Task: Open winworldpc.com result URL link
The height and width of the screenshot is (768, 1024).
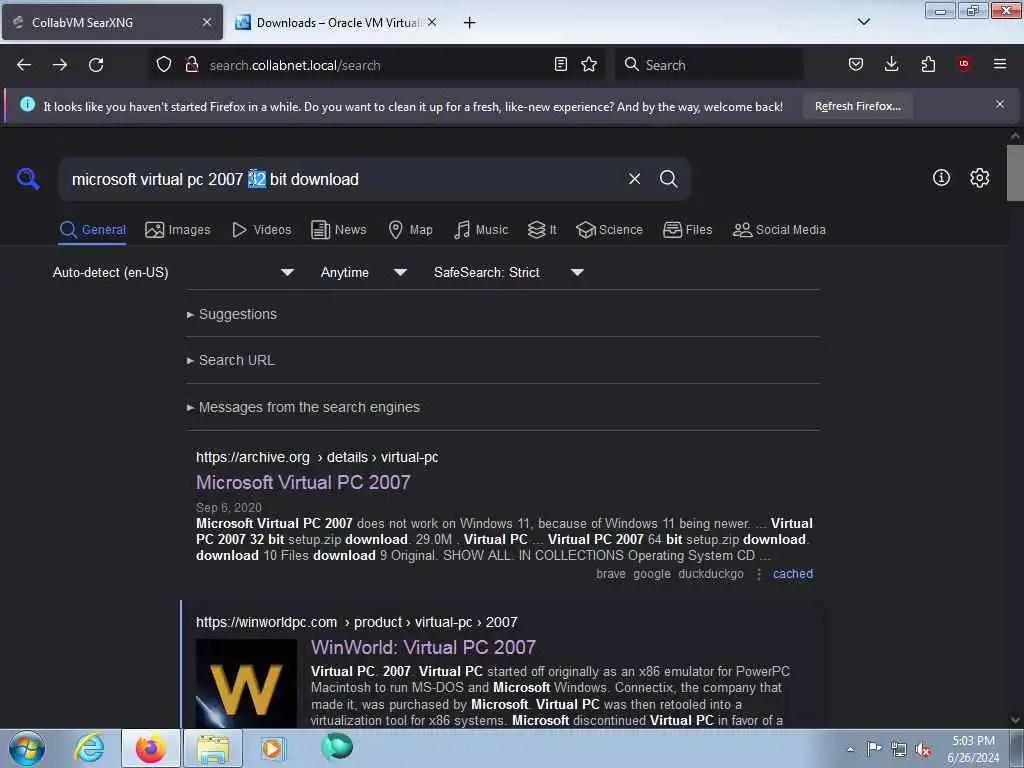Action: point(357,622)
